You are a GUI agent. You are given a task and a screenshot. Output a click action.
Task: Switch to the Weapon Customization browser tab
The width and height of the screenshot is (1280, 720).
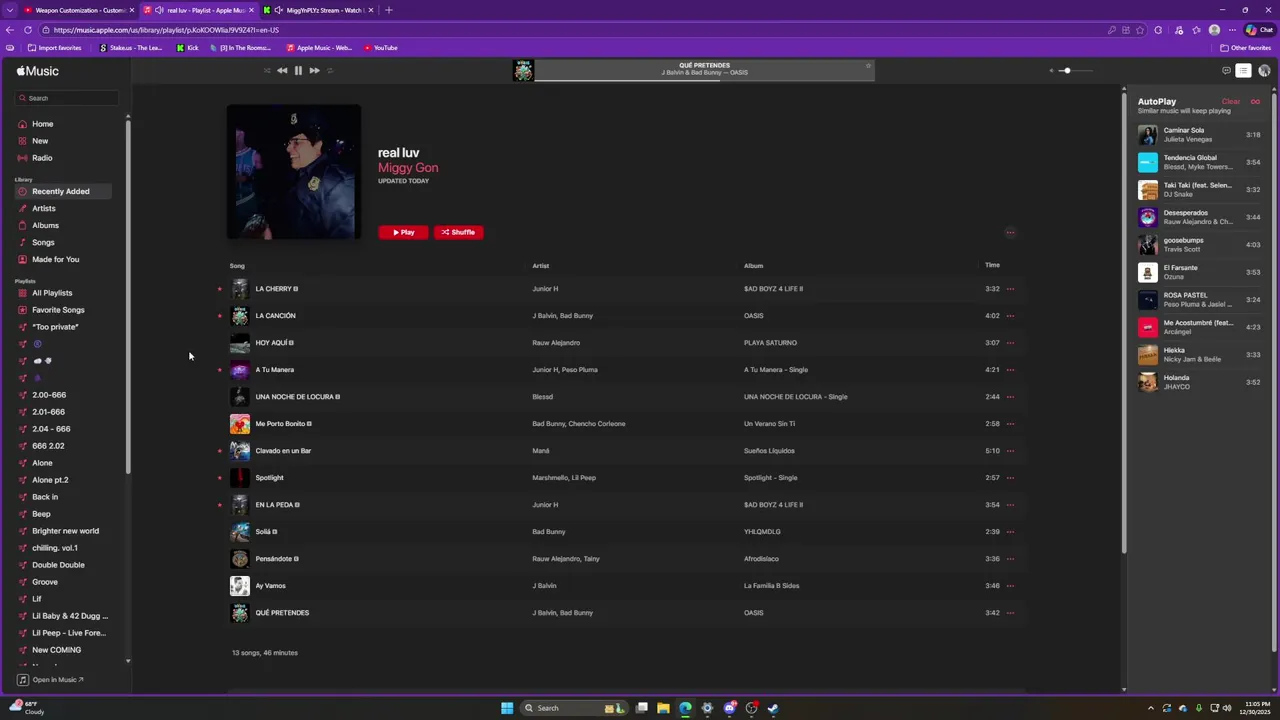coord(78,10)
